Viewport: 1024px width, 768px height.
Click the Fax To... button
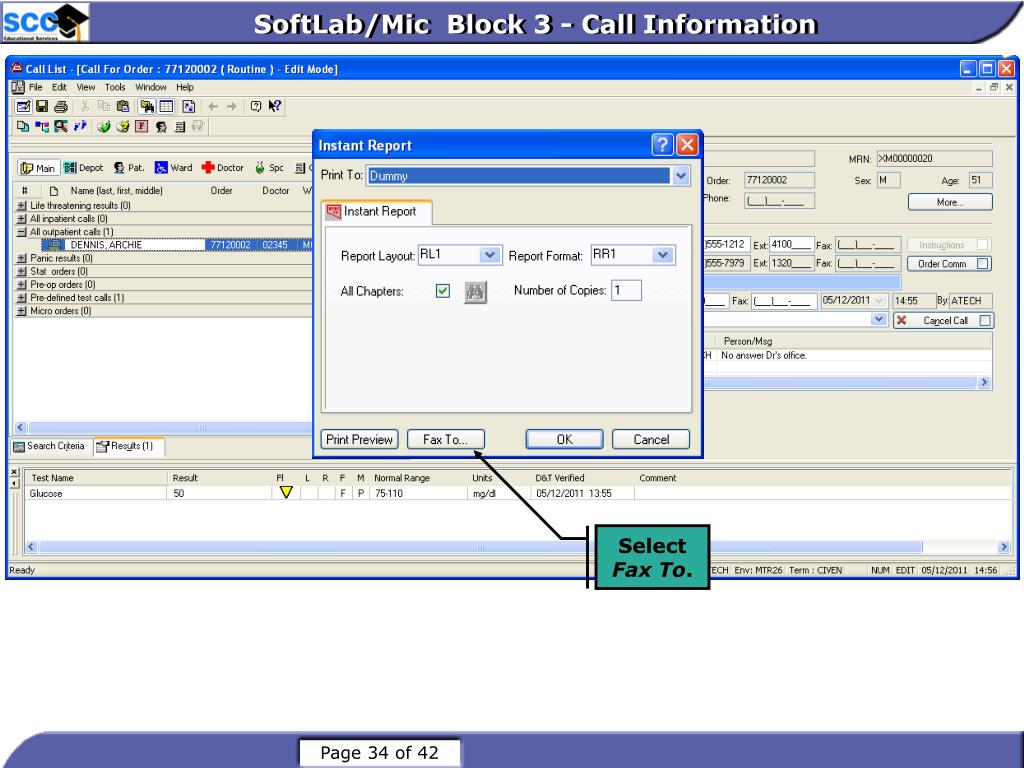[445, 440]
